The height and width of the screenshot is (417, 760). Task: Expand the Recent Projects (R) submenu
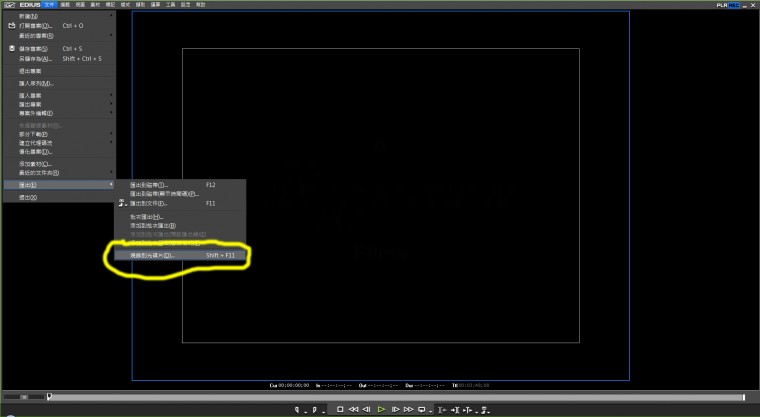click(x=59, y=35)
